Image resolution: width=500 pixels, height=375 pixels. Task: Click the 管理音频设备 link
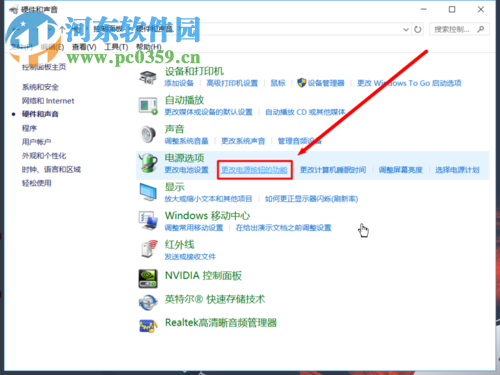click(x=300, y=141)
